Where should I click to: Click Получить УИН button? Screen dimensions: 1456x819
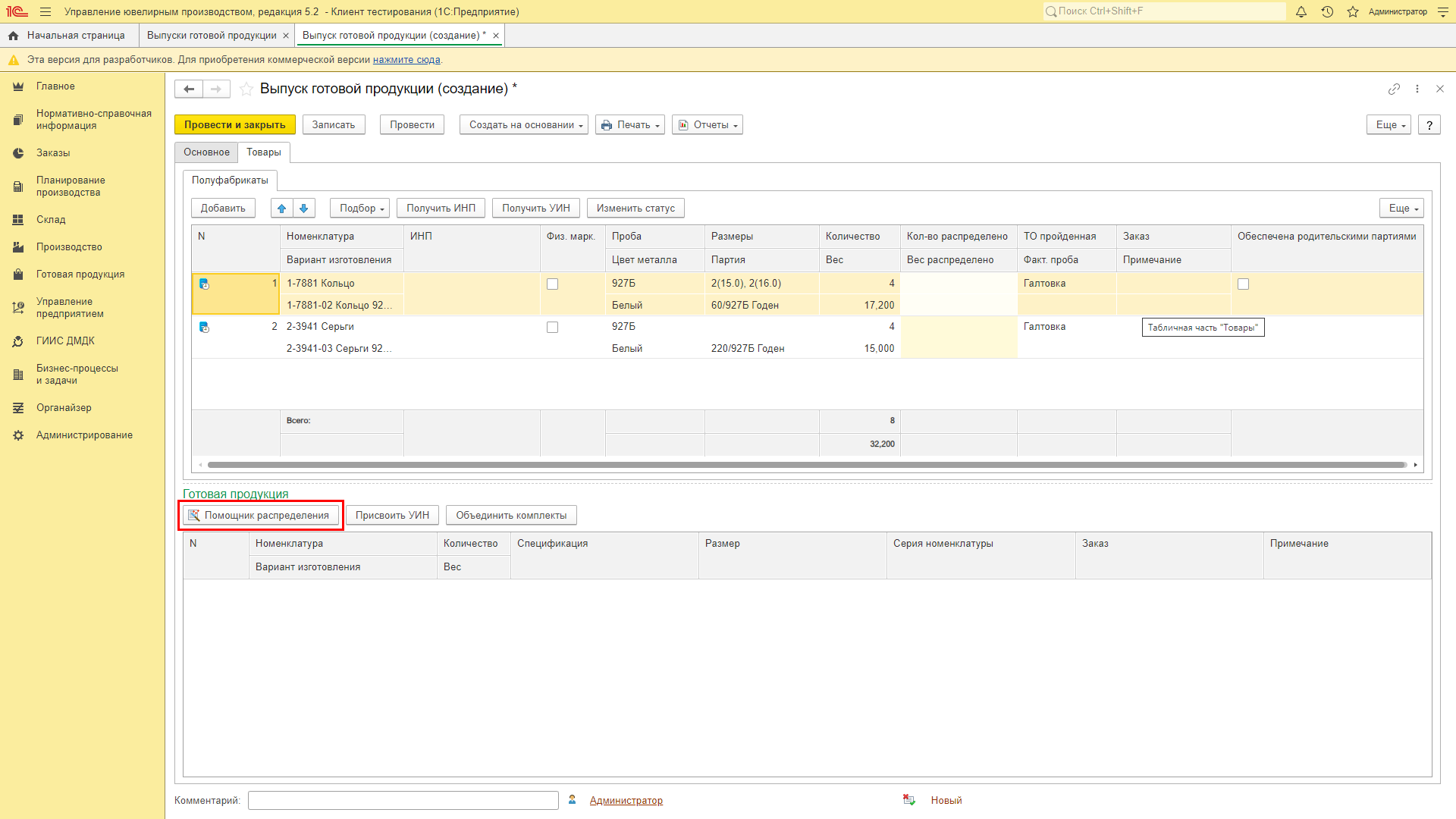click(536, 208)
